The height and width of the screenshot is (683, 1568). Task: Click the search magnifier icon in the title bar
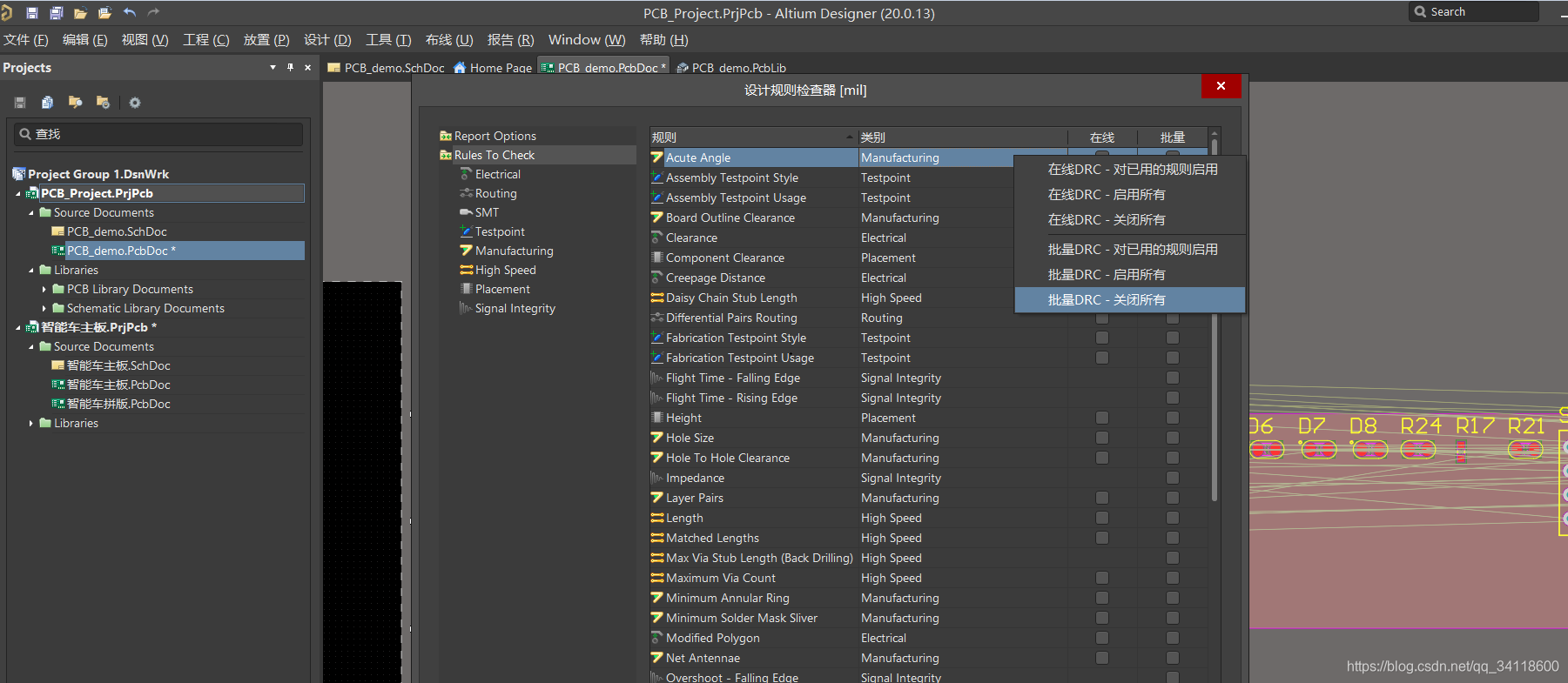pos(1421,11)
